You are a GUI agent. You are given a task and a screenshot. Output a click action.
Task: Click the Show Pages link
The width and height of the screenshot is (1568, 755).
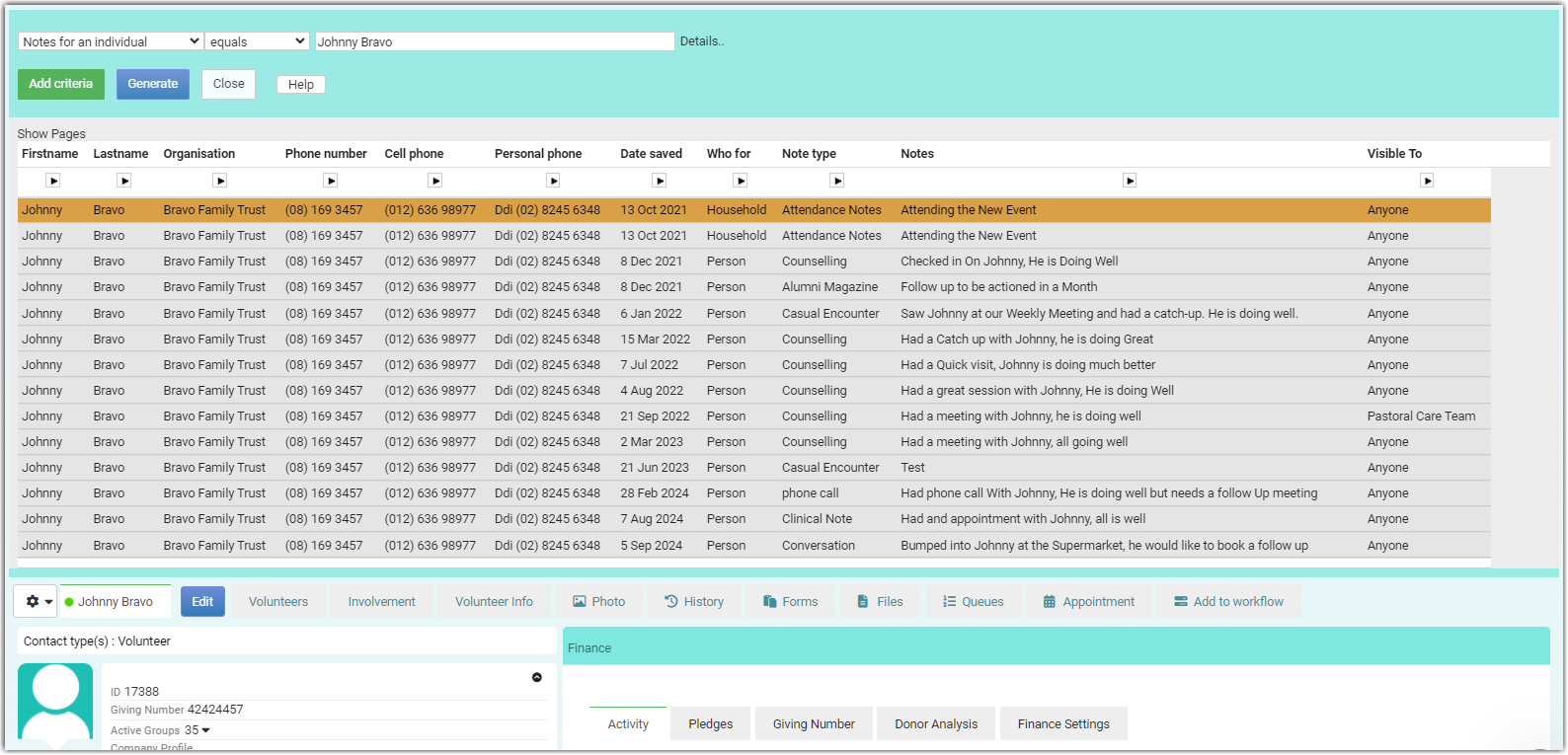click(x=51, y=134)
